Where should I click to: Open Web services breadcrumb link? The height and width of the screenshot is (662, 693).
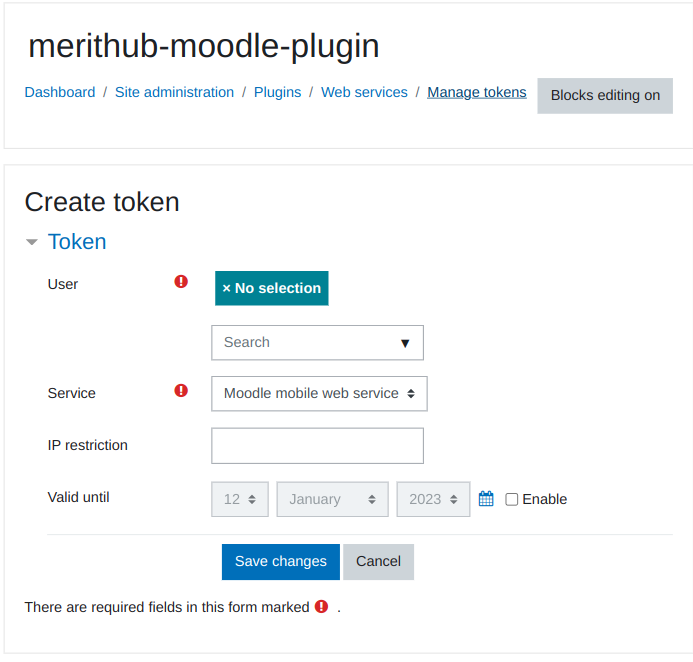[364, 92]
